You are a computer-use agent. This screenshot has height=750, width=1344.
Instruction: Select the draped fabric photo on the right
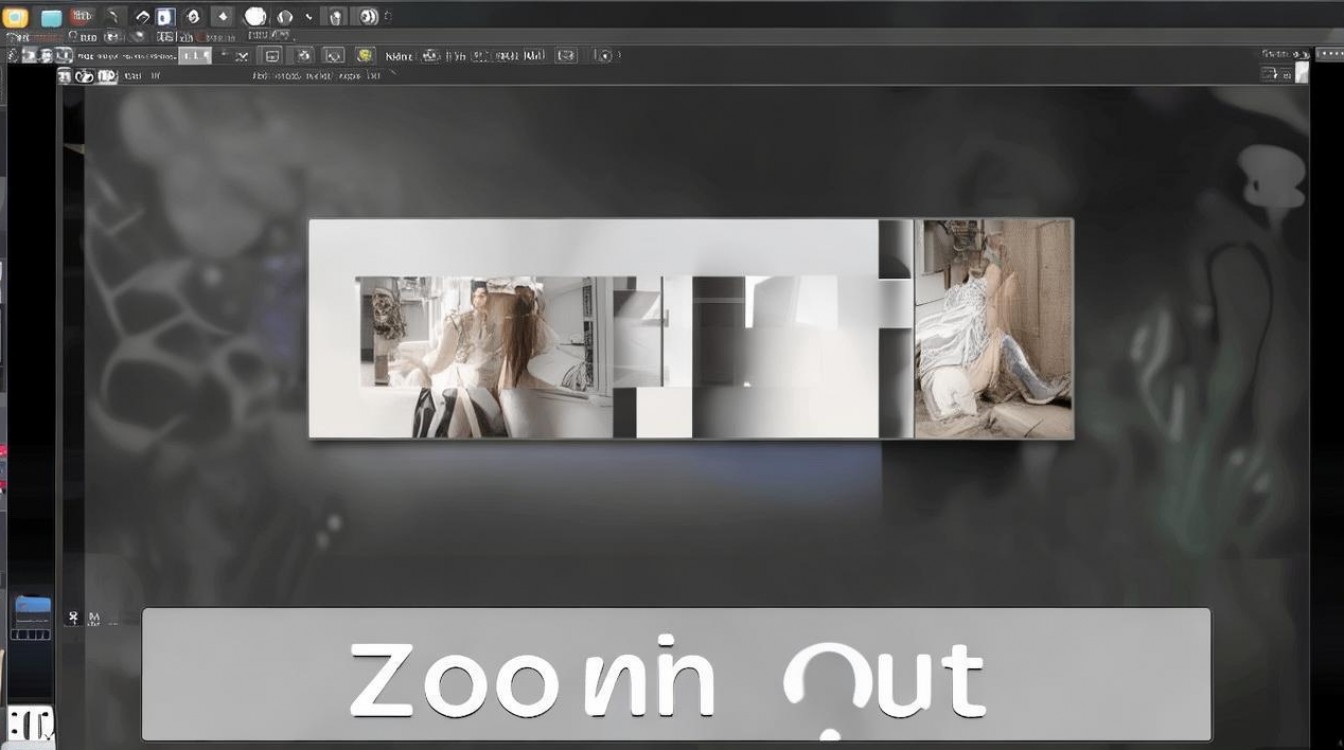(994, 328)
